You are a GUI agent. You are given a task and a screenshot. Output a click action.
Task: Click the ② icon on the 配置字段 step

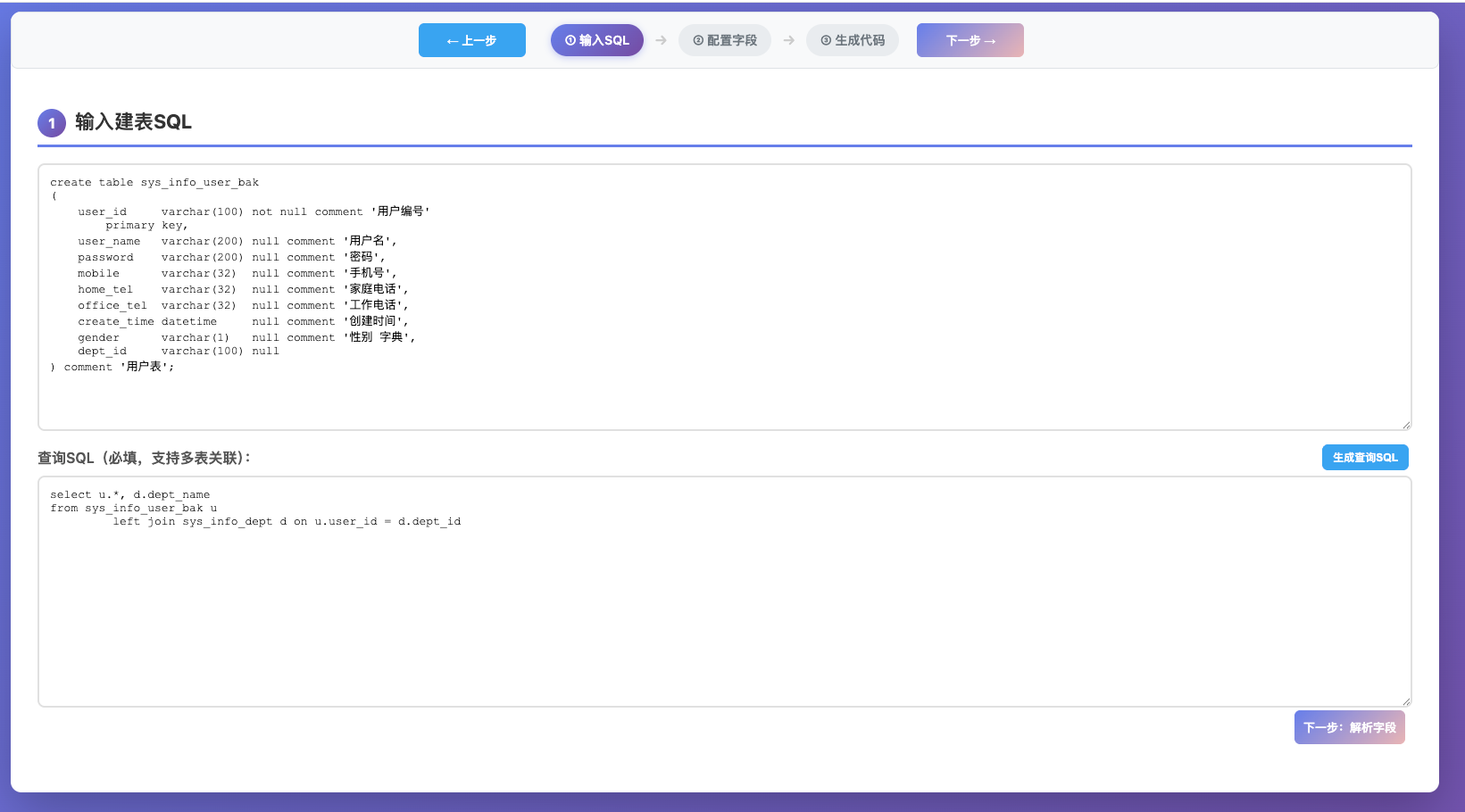click(697, 39)
